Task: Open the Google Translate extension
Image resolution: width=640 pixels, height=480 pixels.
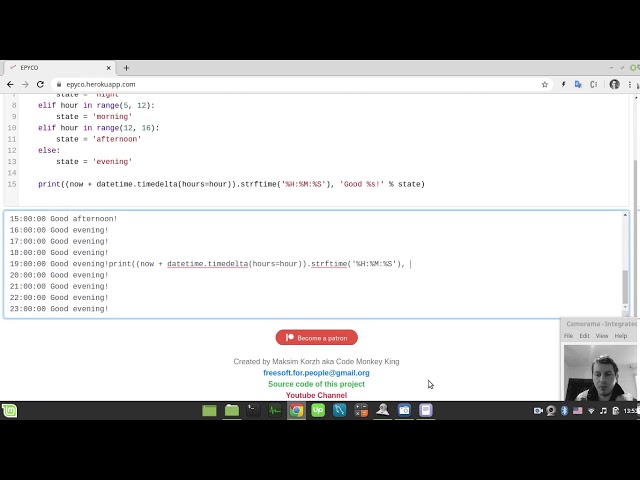Action: (x=578, y=84)
